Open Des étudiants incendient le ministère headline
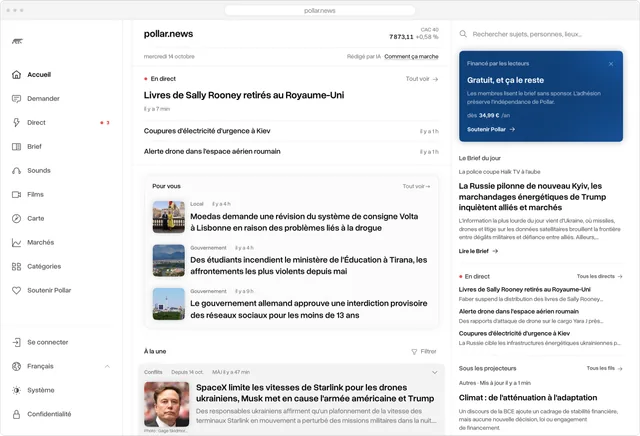Viewport: 640px width, 436px height. 309,265
